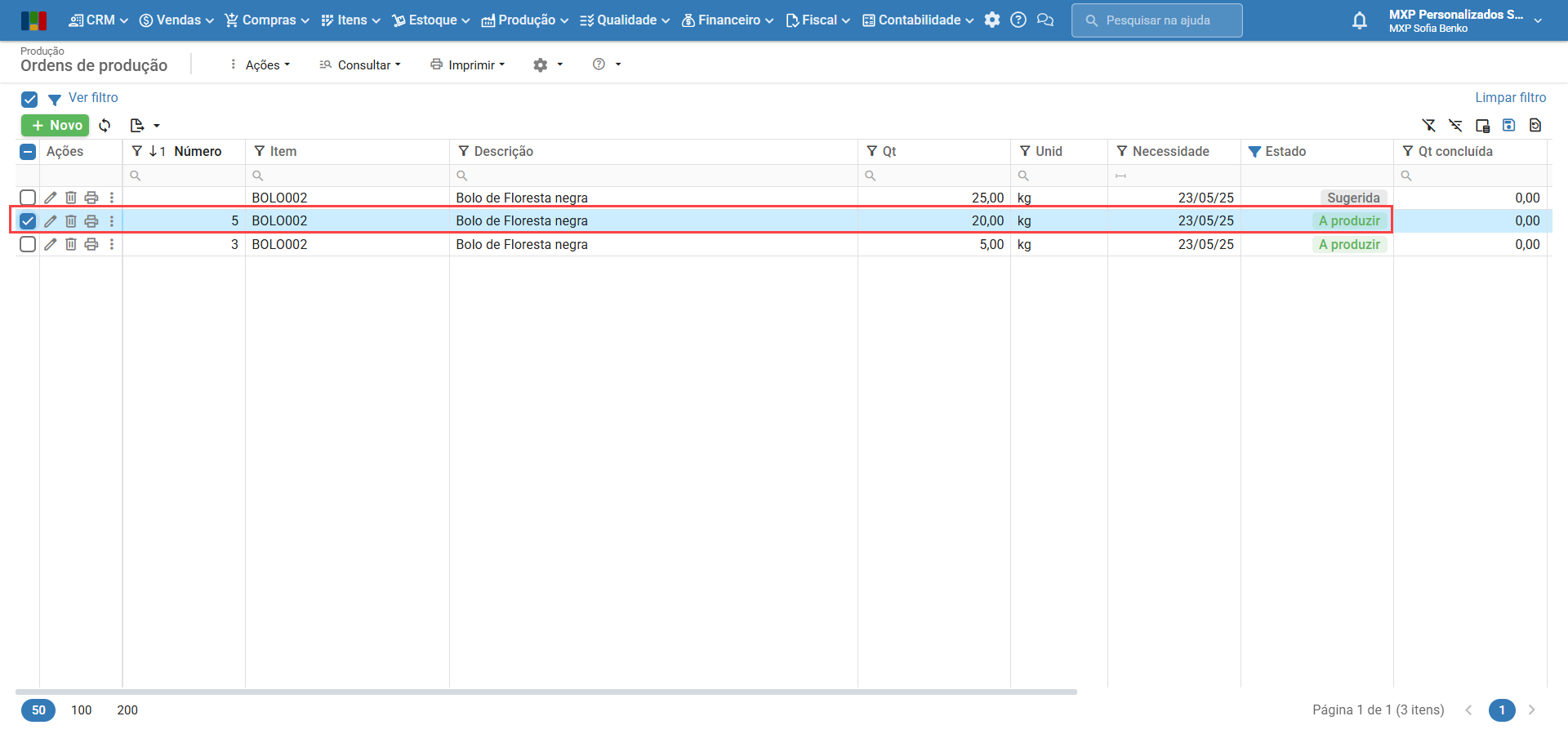The width and height of the screenshot is (1568, 734).
Task: Expand the Contabilidade menu
Action: point(918,20)
